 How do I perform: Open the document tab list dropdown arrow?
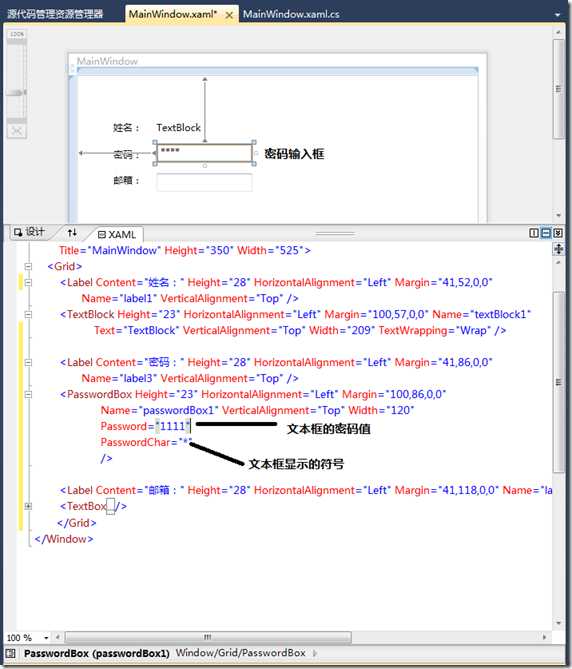click(x=557, y=15)
